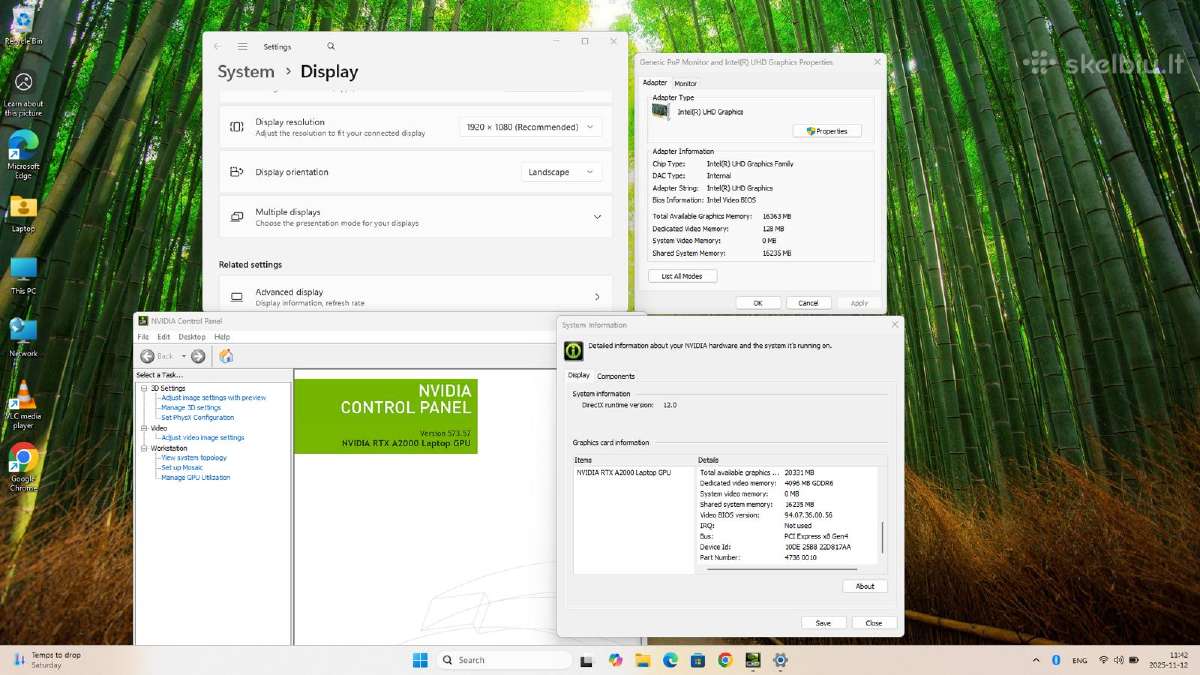Switch to NVIDIA Control Panel taskbar icon

pyautogui.click(x=753, y=660)
